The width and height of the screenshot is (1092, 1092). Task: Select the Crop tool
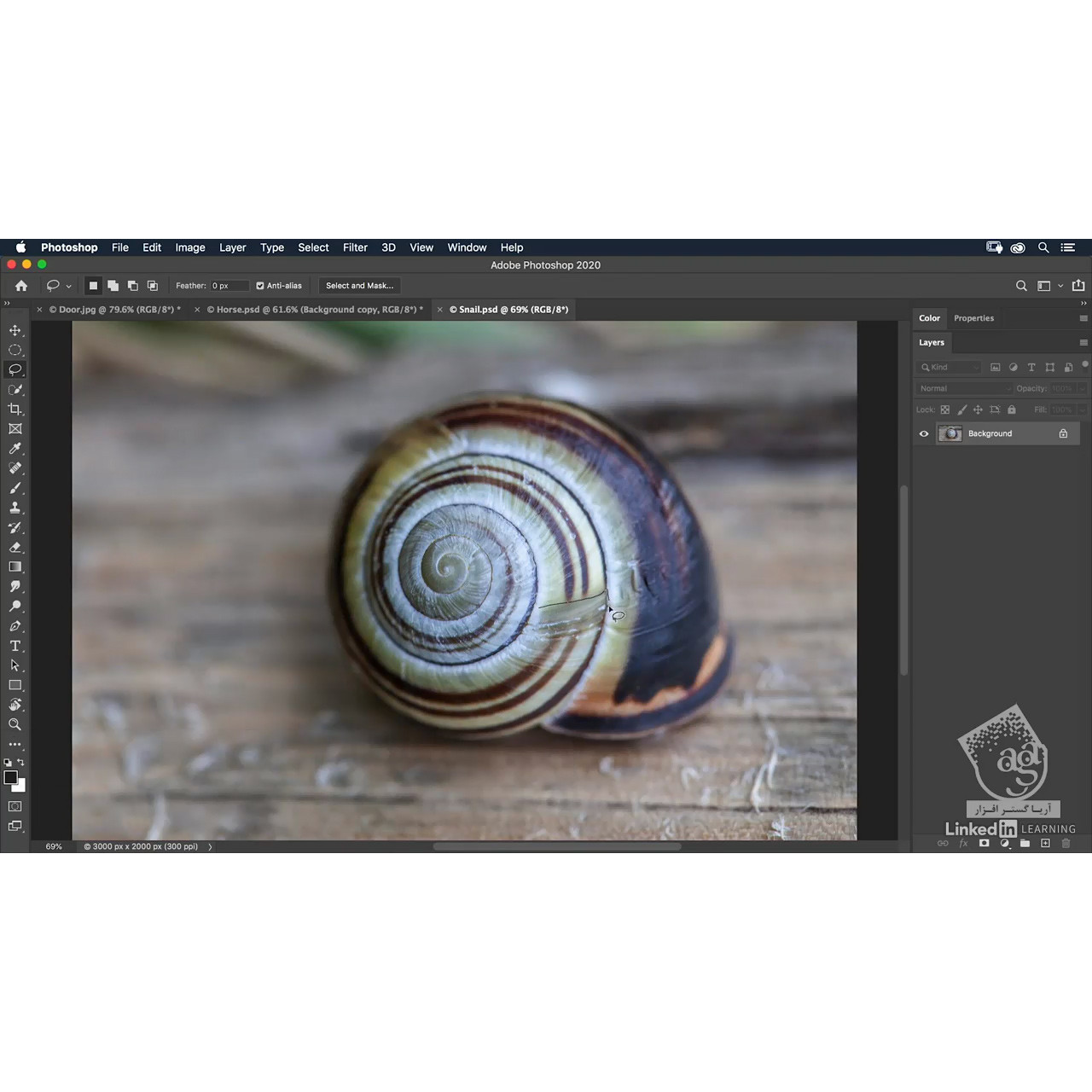point(15,409)
